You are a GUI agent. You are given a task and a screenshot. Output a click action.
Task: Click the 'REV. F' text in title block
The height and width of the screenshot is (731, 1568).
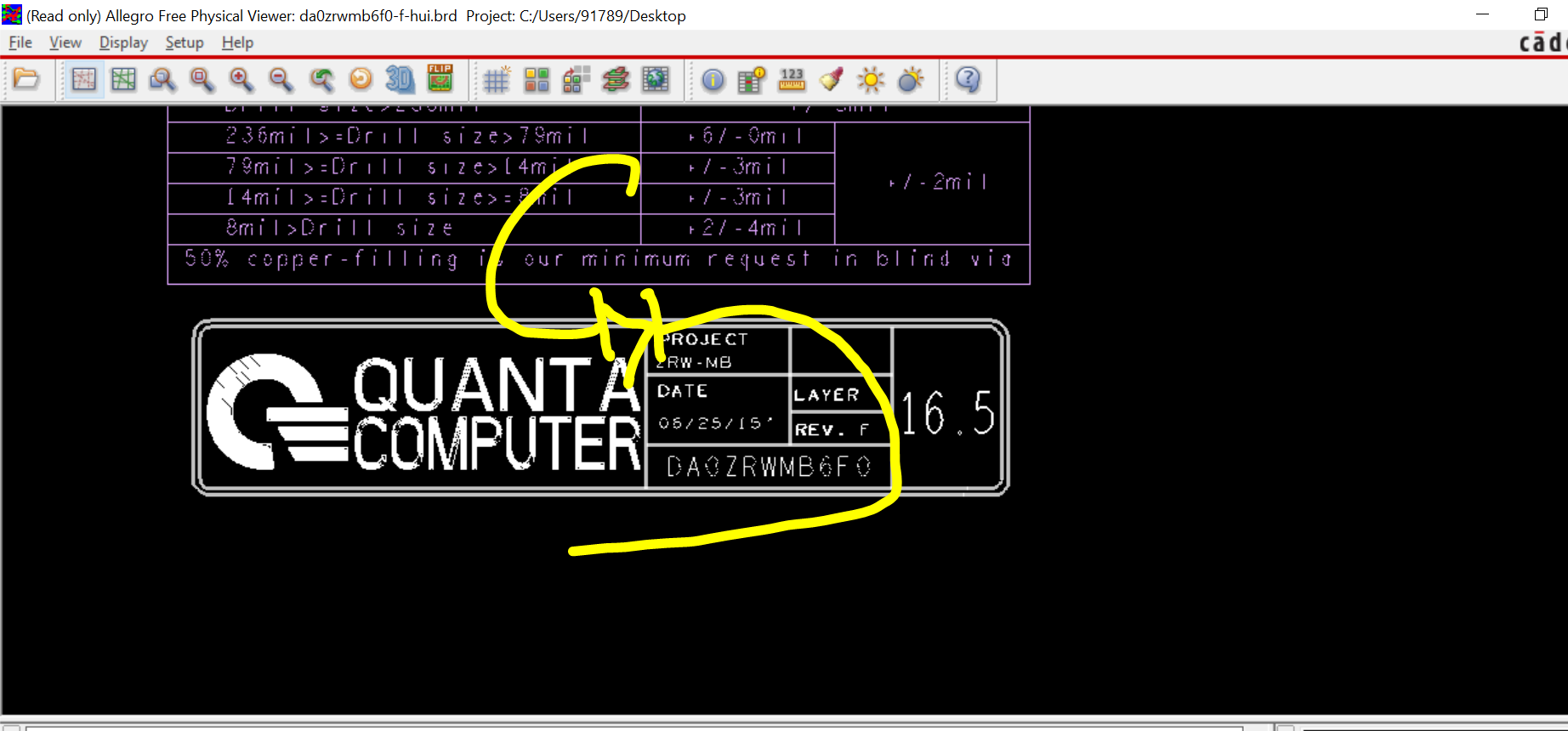point(832,430)
